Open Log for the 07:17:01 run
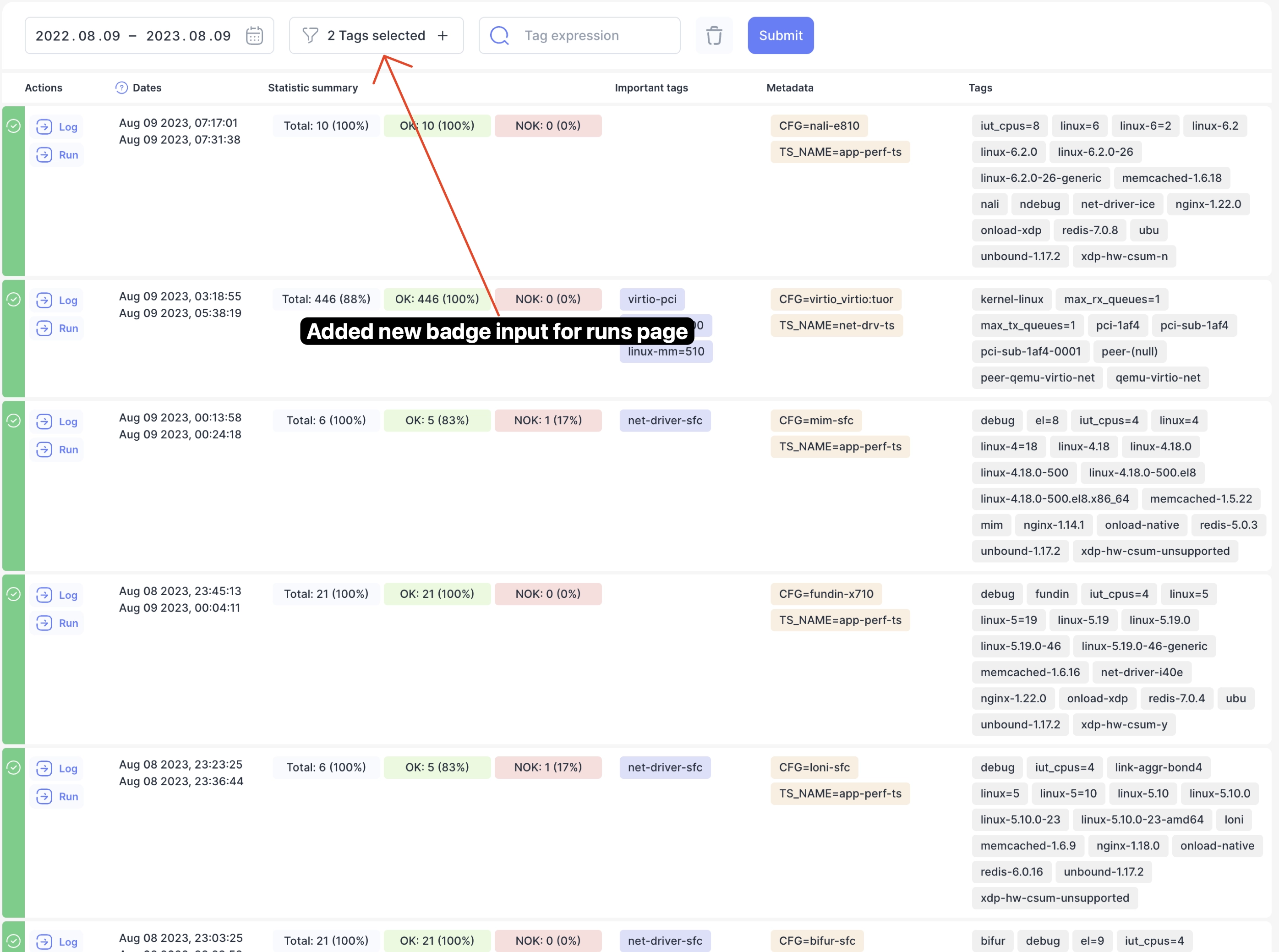Viewport: 1279px width, 952px height. (x=57, y=127)
